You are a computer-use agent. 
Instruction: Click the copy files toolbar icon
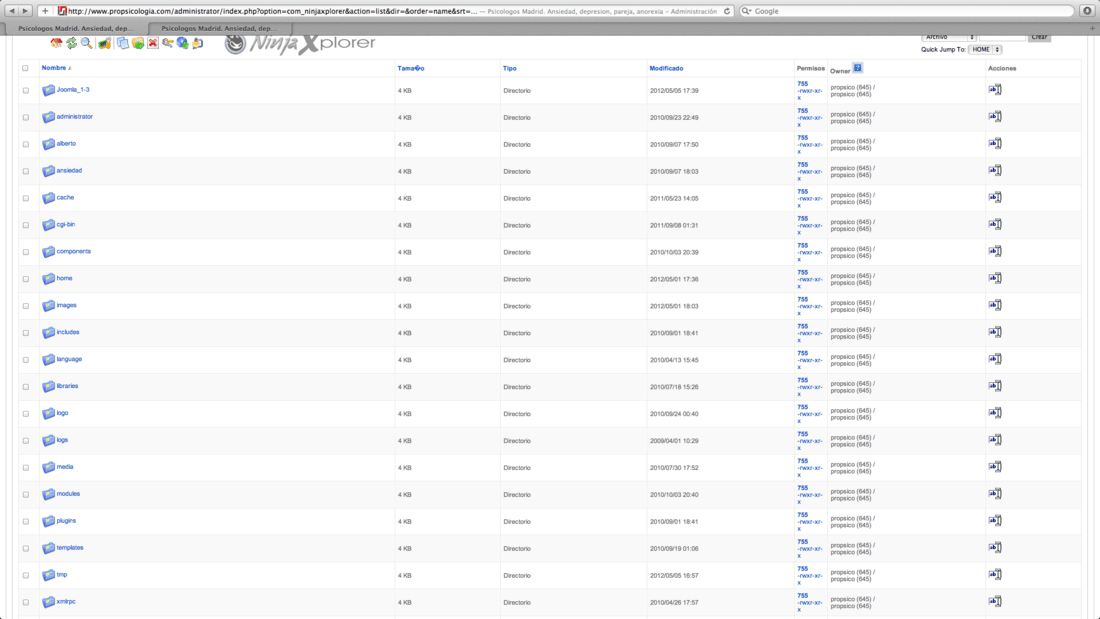(123, 43)
